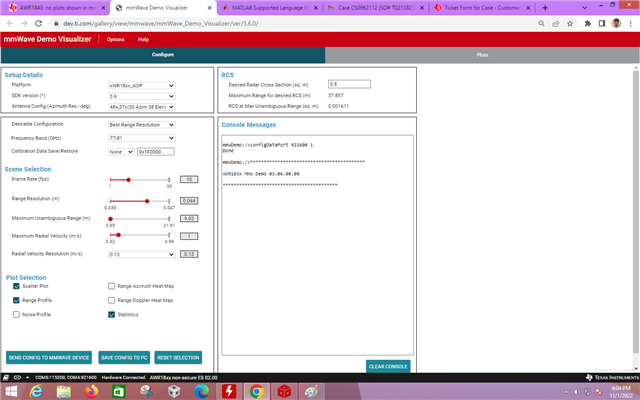Open the Snipping Tool from the taskbar
640x400 pixels.
(147, 391)
